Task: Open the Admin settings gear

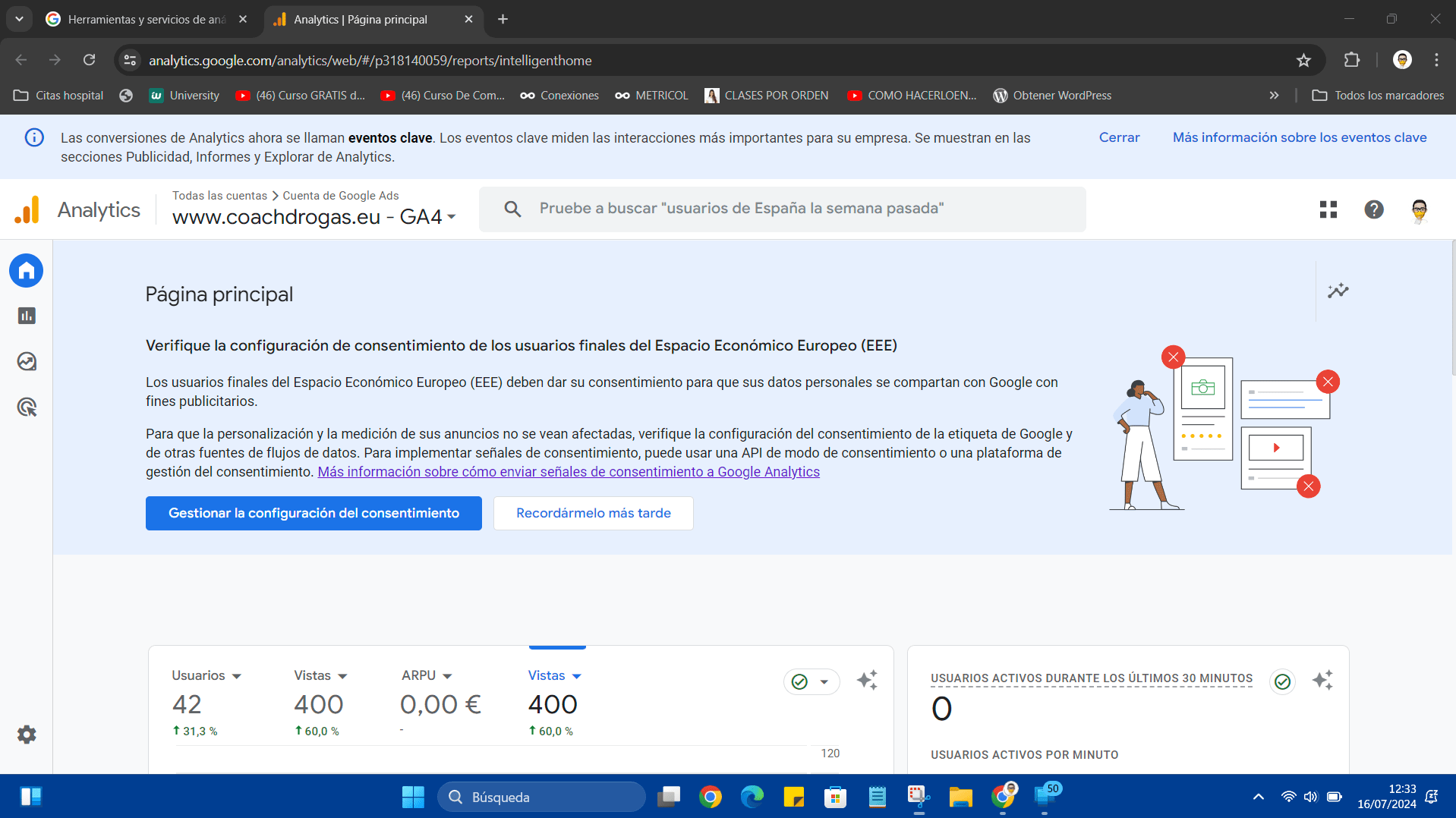Action: tap(27, 735)
